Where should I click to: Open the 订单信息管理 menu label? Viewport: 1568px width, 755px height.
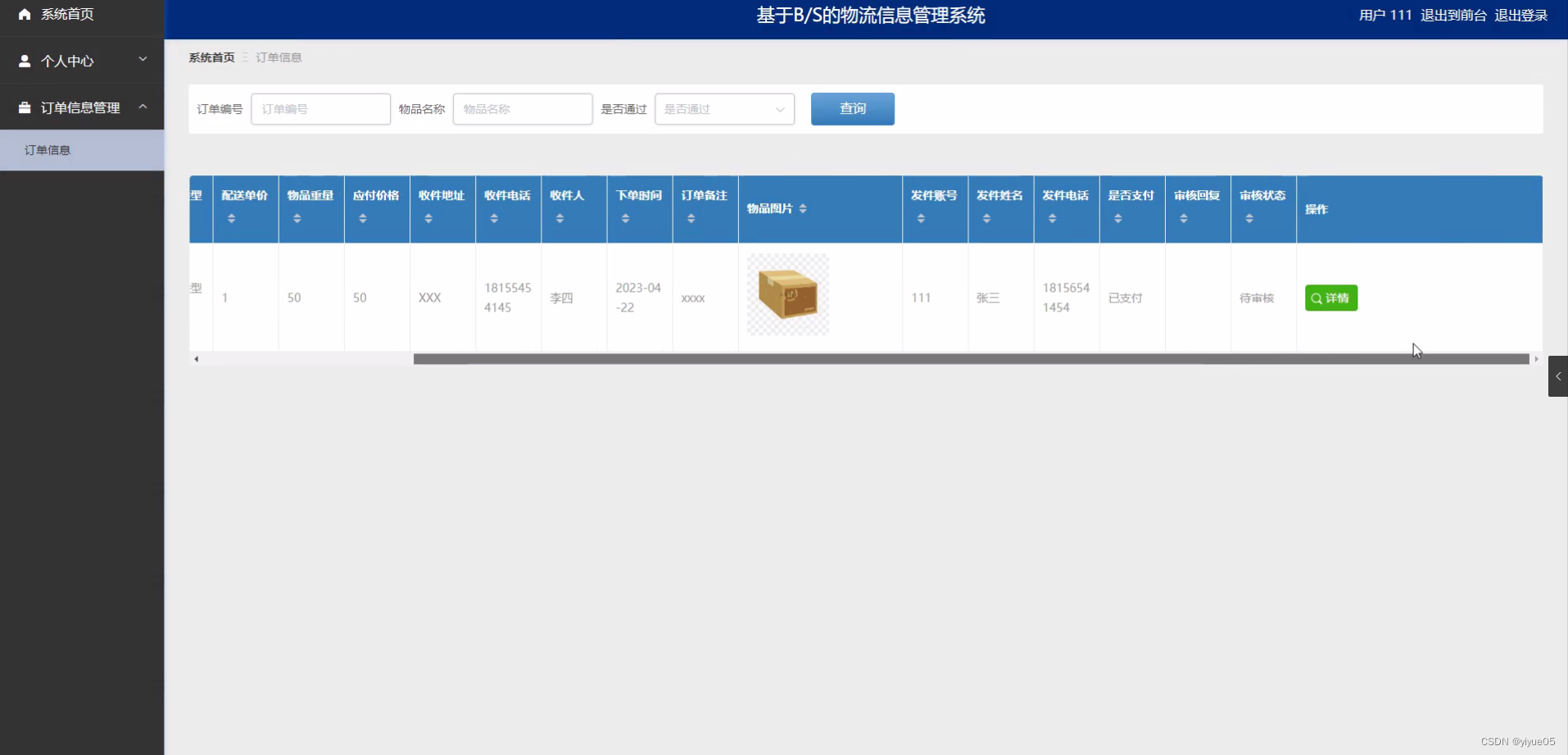80,107
